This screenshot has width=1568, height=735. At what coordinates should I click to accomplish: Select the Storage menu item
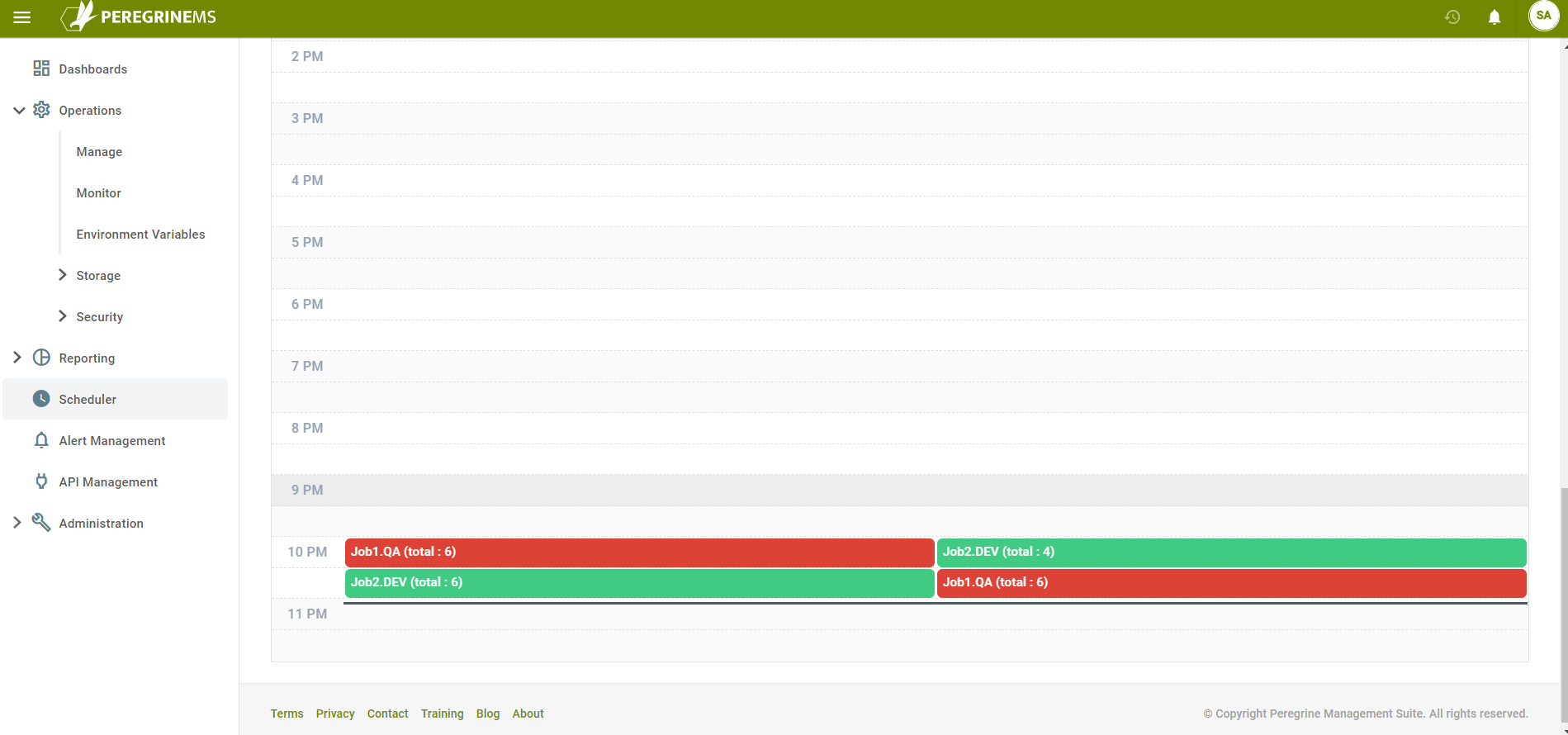pyautogui.click(x=98, y=276)
